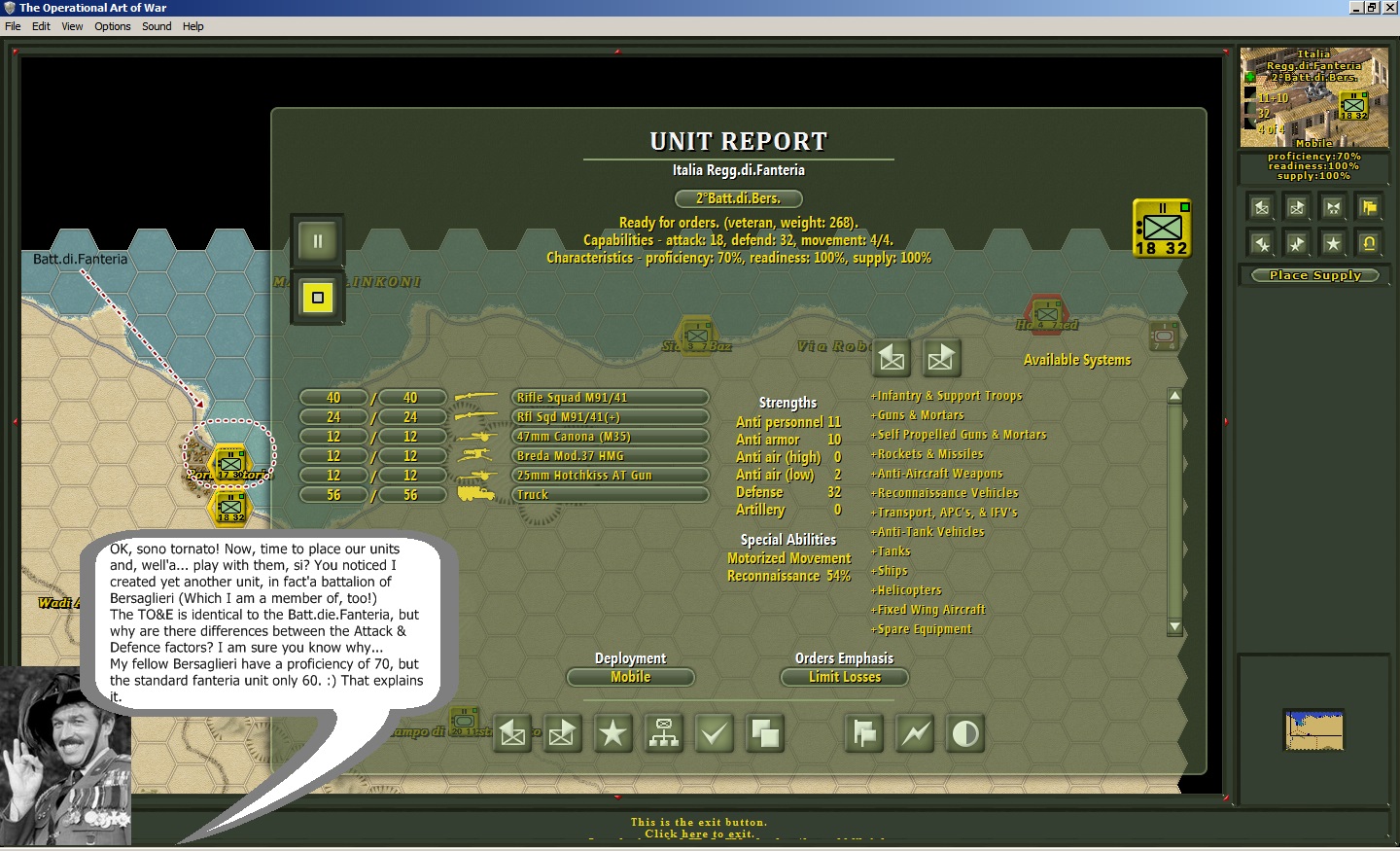Click scroll down arrow of Available Systems list

(1175, 627)
